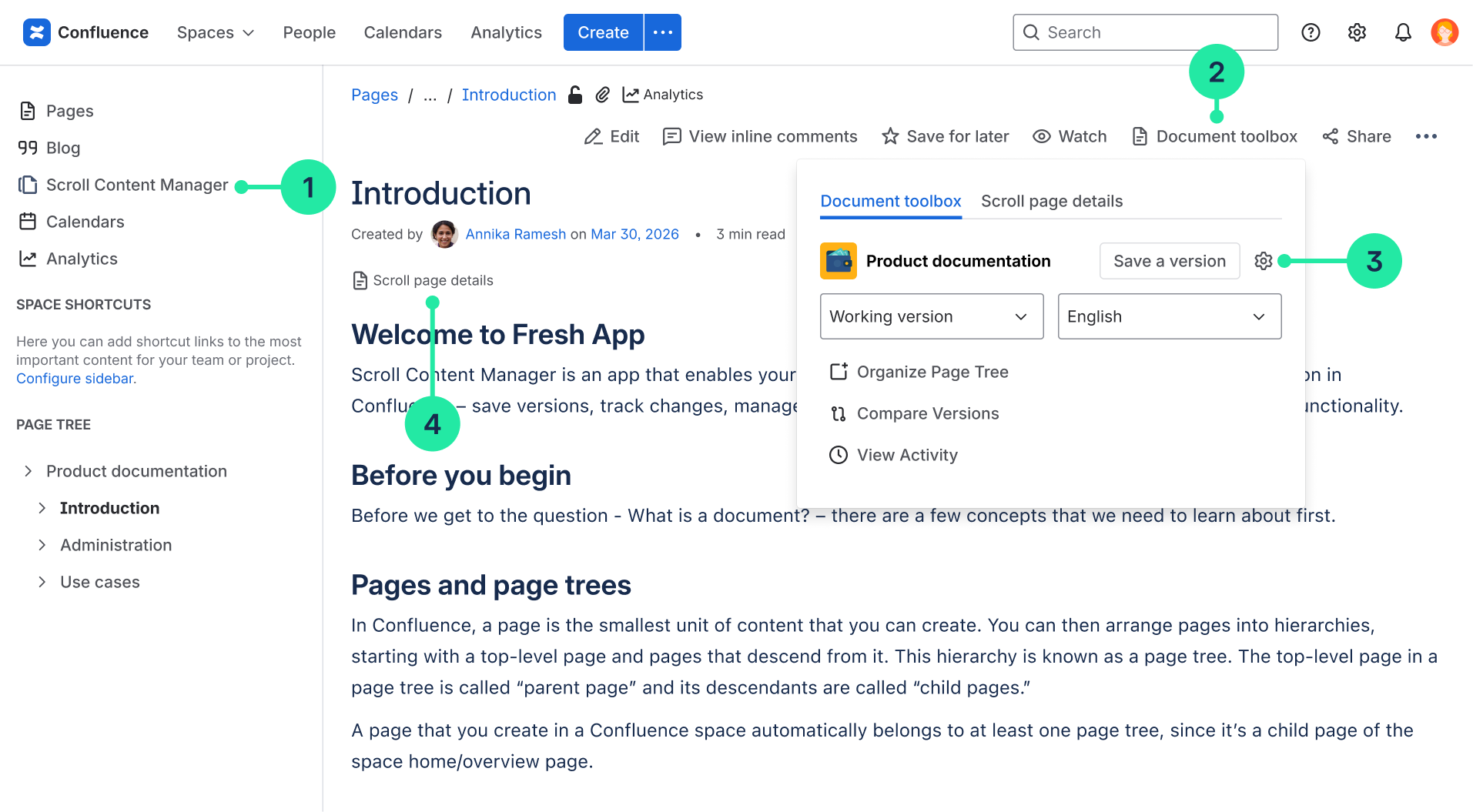Open attachments via the paperclip icon

pos(603,95)
